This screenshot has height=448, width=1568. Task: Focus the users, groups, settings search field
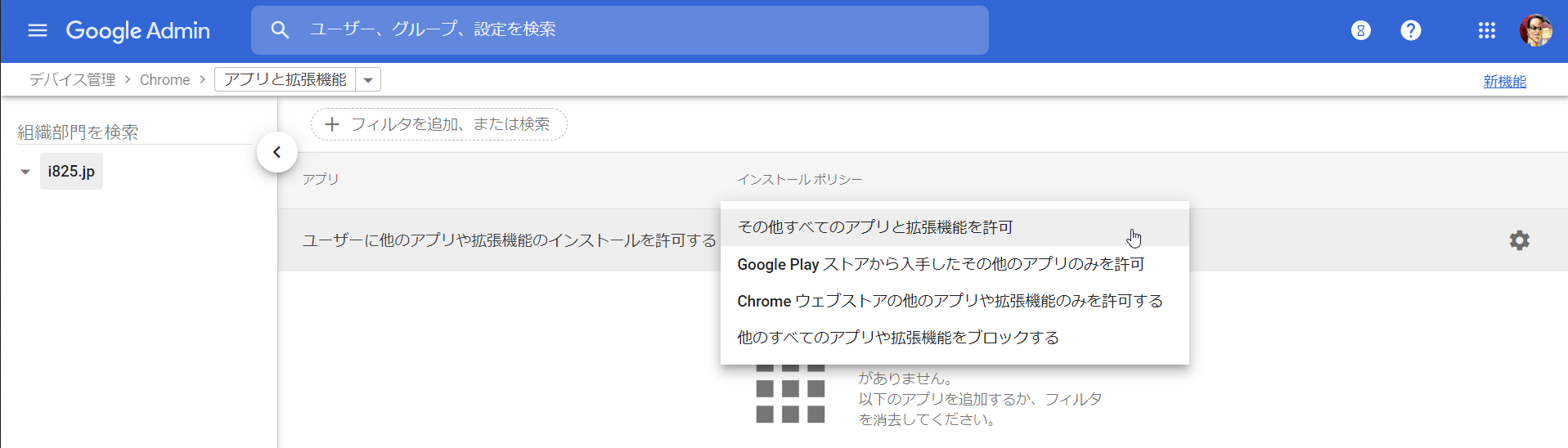coord(619,30)
